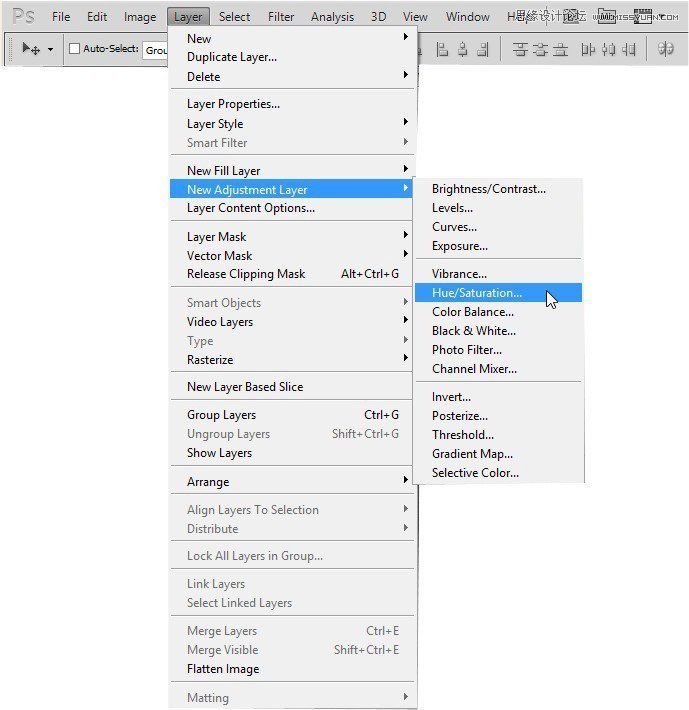This screenshot has width=689, height=710.
Task: Open the View menu
Action: coord(415,17)
